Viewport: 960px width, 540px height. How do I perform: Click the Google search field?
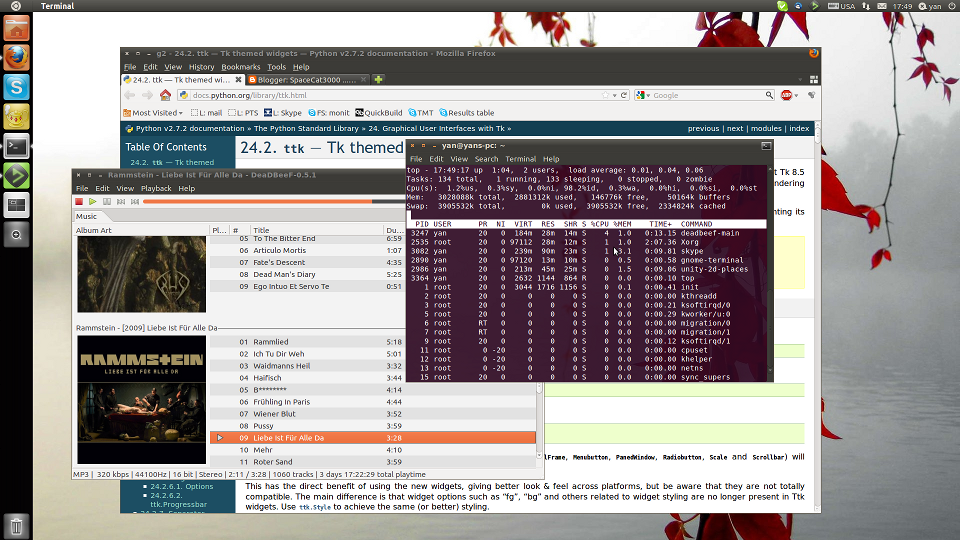707,96
